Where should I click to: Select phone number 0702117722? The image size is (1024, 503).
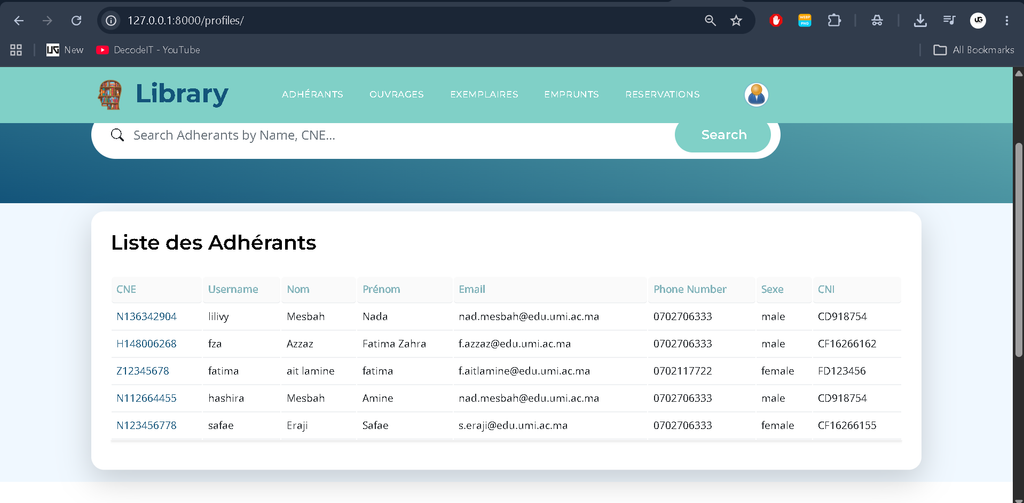tap(682, 371)
